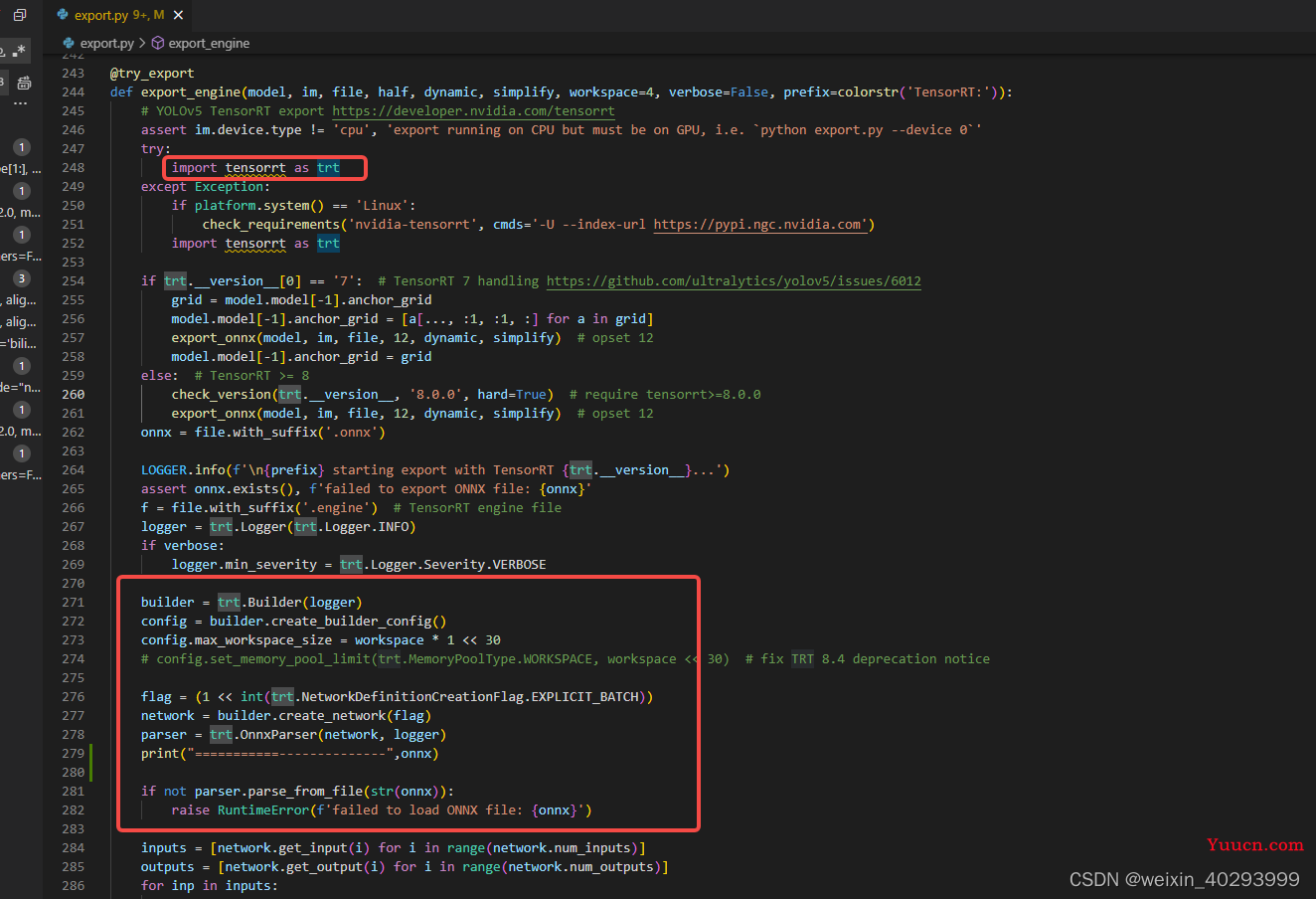Click the collapse-all icon in the sidebar header
Viewport: 1316px width, 899px height.
20,15
